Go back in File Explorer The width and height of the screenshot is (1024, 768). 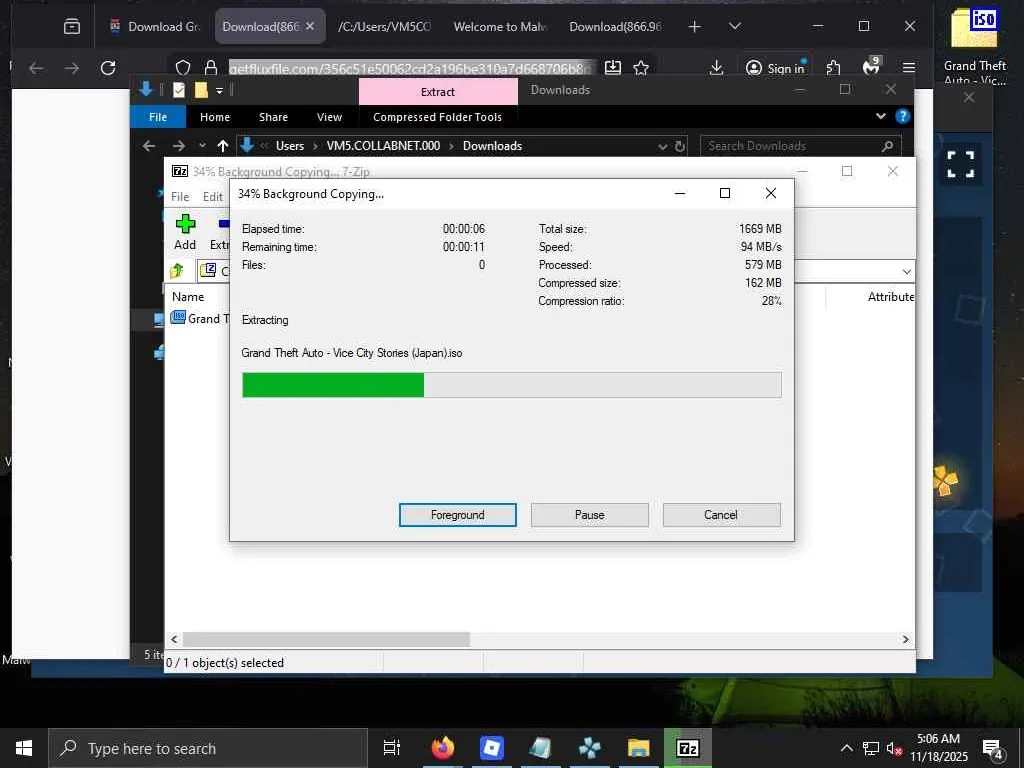149,146
